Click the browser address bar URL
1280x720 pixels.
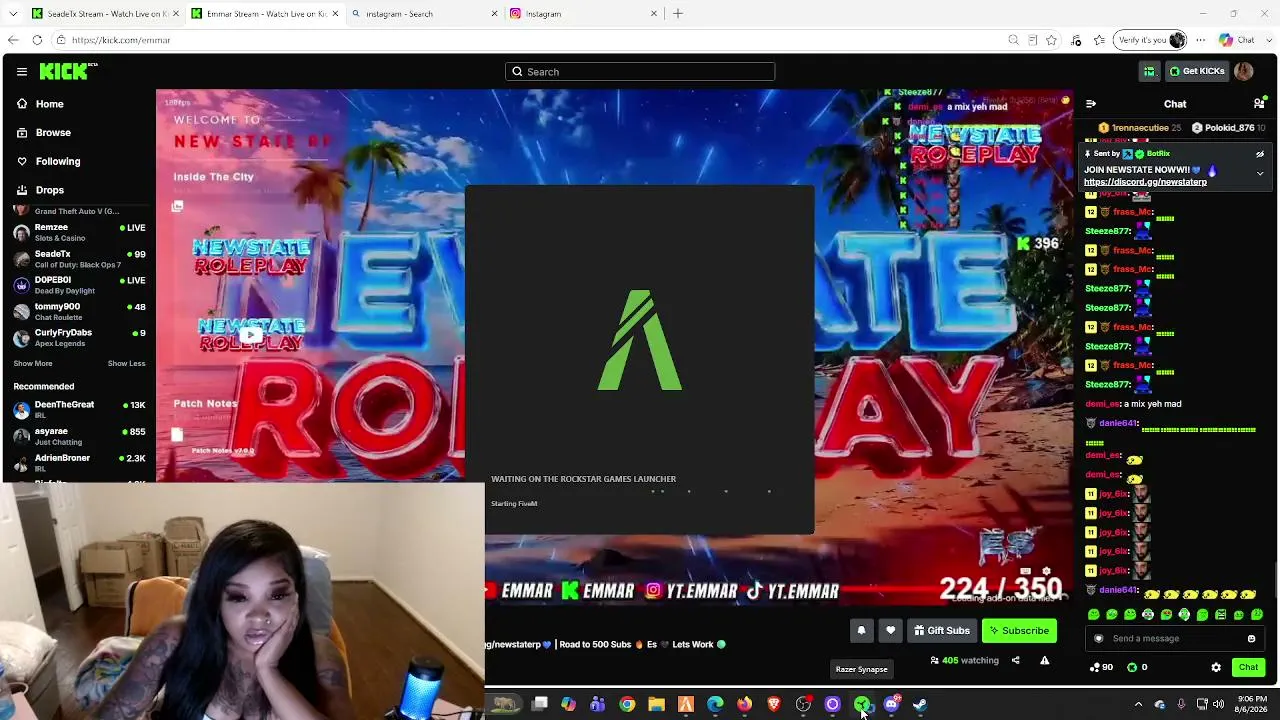(x=121, y=40)
